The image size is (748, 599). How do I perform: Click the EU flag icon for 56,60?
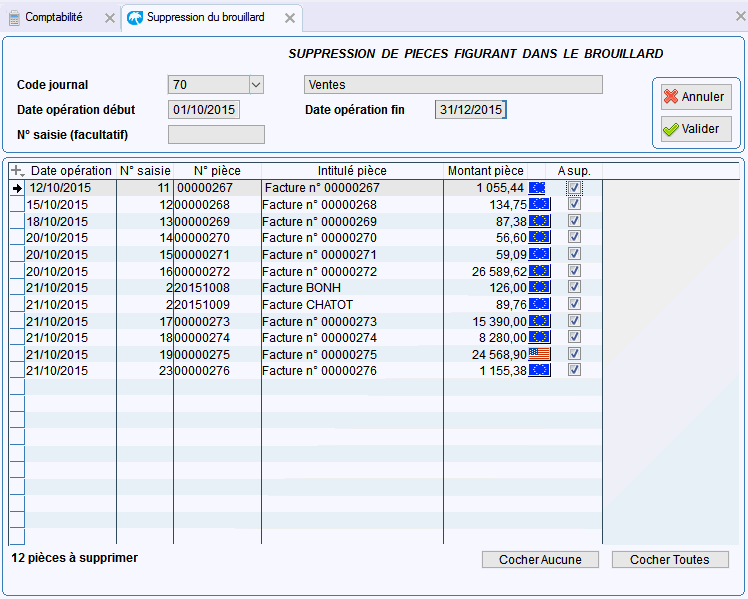pos(540,237)
